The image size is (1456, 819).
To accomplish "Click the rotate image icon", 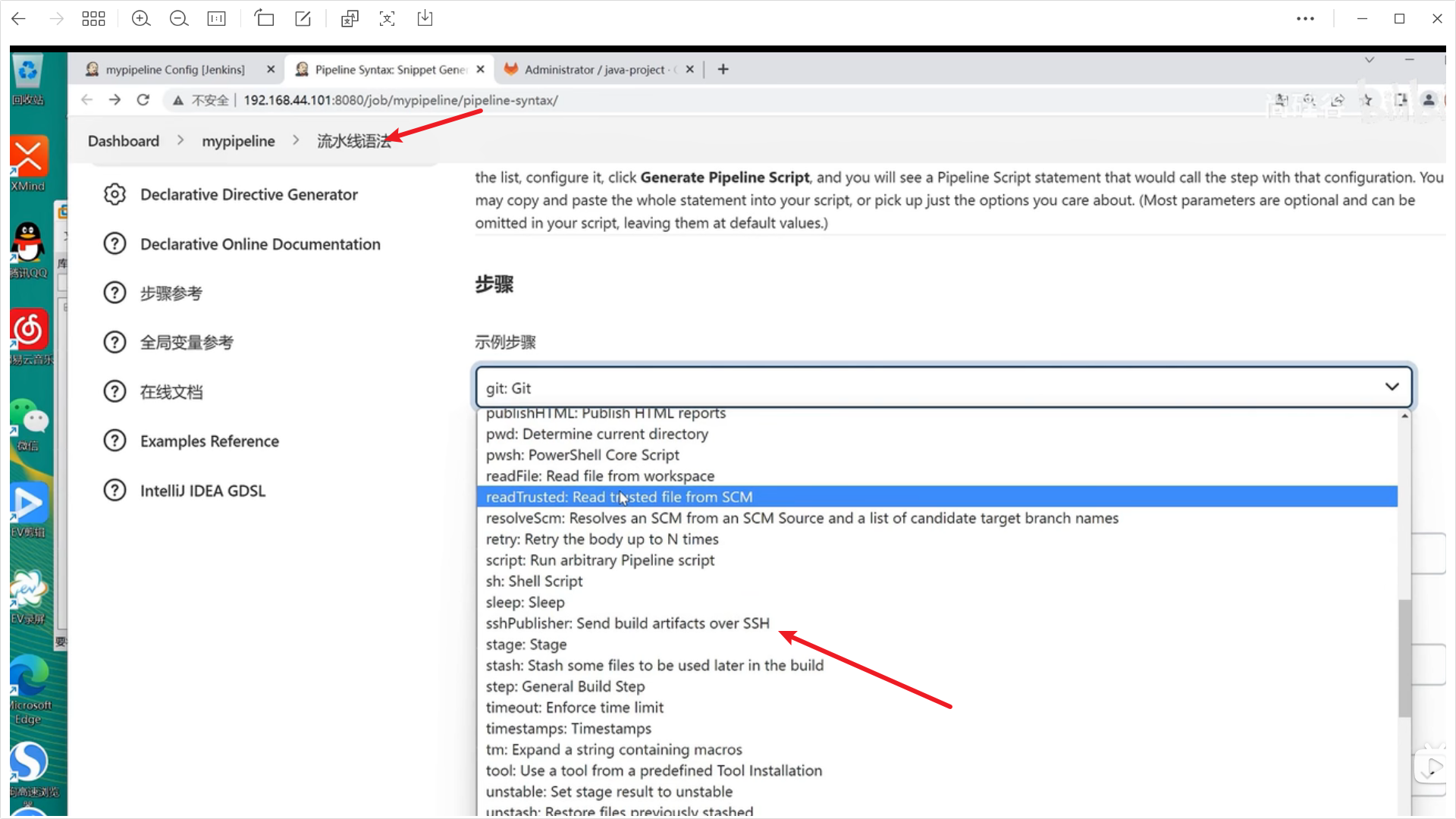I will click(264, 19).
